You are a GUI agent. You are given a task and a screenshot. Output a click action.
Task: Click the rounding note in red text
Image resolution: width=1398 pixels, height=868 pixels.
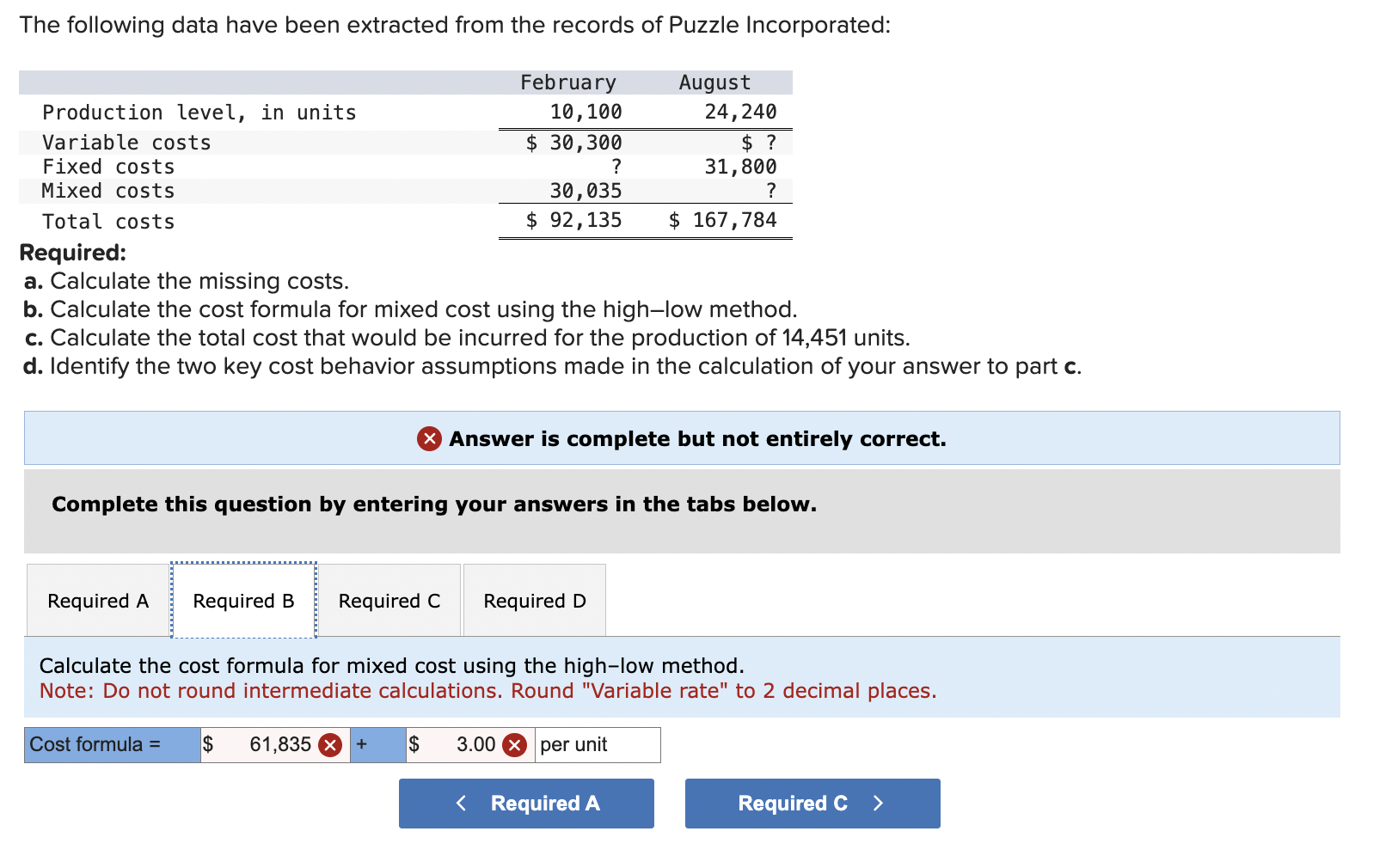click(x=487, y=690)
